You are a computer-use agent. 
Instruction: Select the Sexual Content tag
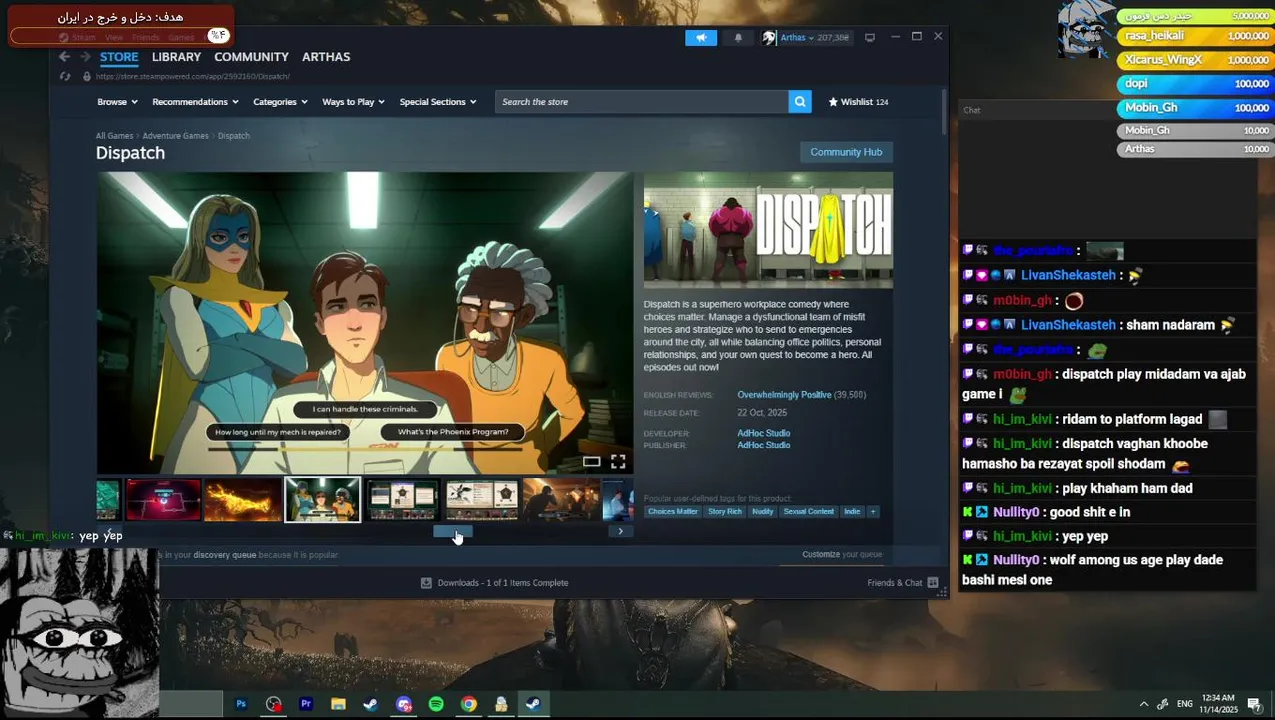point(808,511)
